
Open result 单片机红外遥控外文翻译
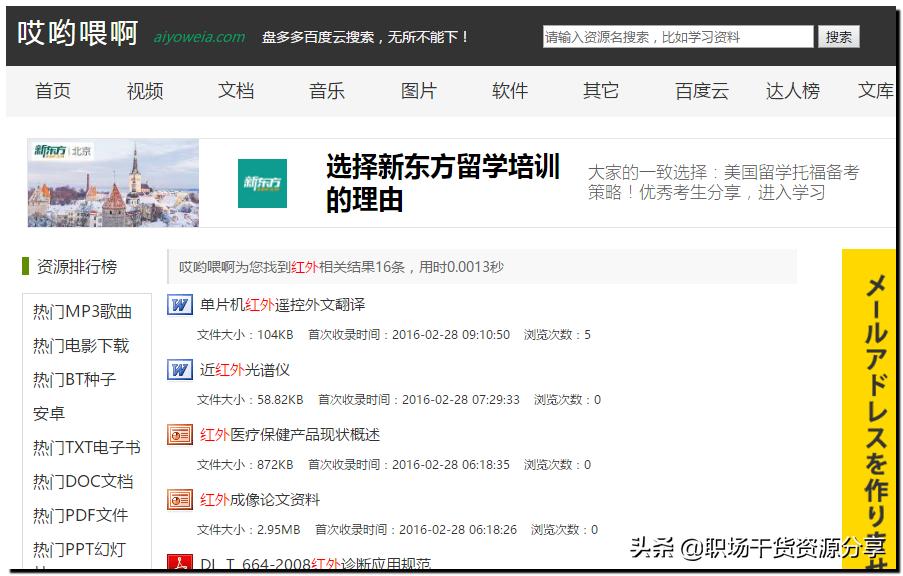tap(282, 305)
